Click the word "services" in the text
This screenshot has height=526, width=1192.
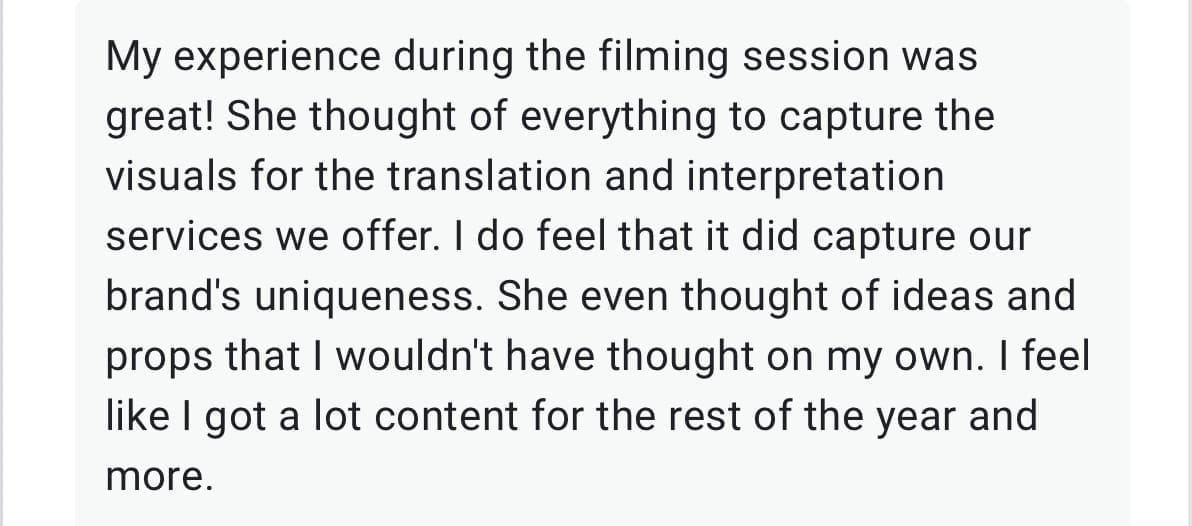(186, 236)
